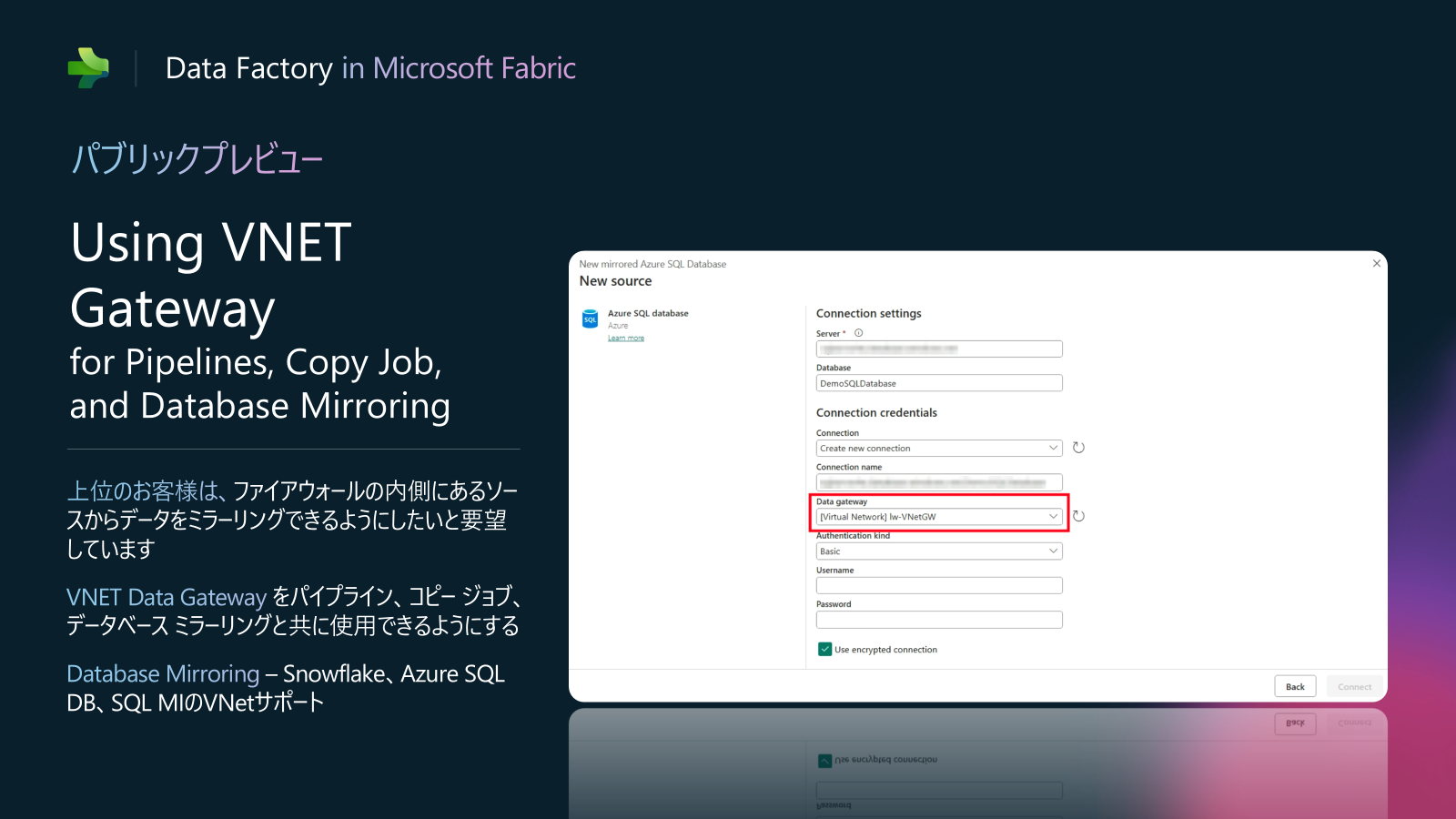Toggle Use encrypted connection checkbox

pyautogui.click(x=824, y=649)
